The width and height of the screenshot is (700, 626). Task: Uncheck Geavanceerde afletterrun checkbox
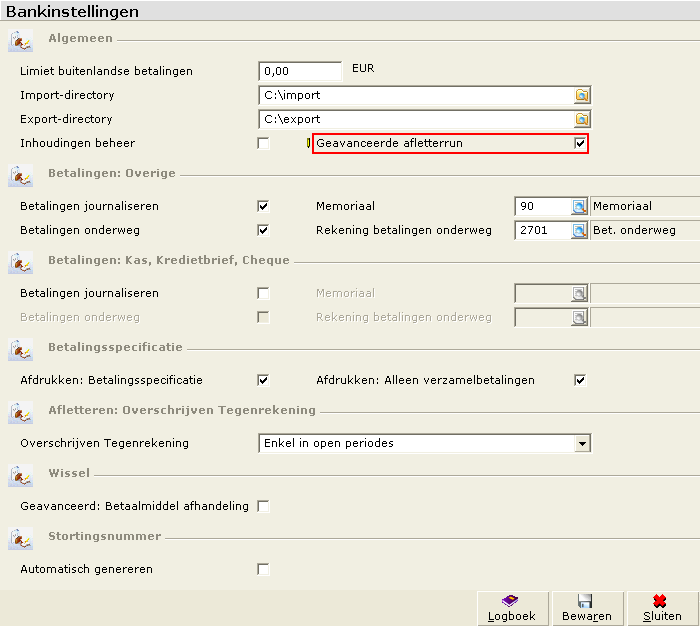(x=579, y=143)
